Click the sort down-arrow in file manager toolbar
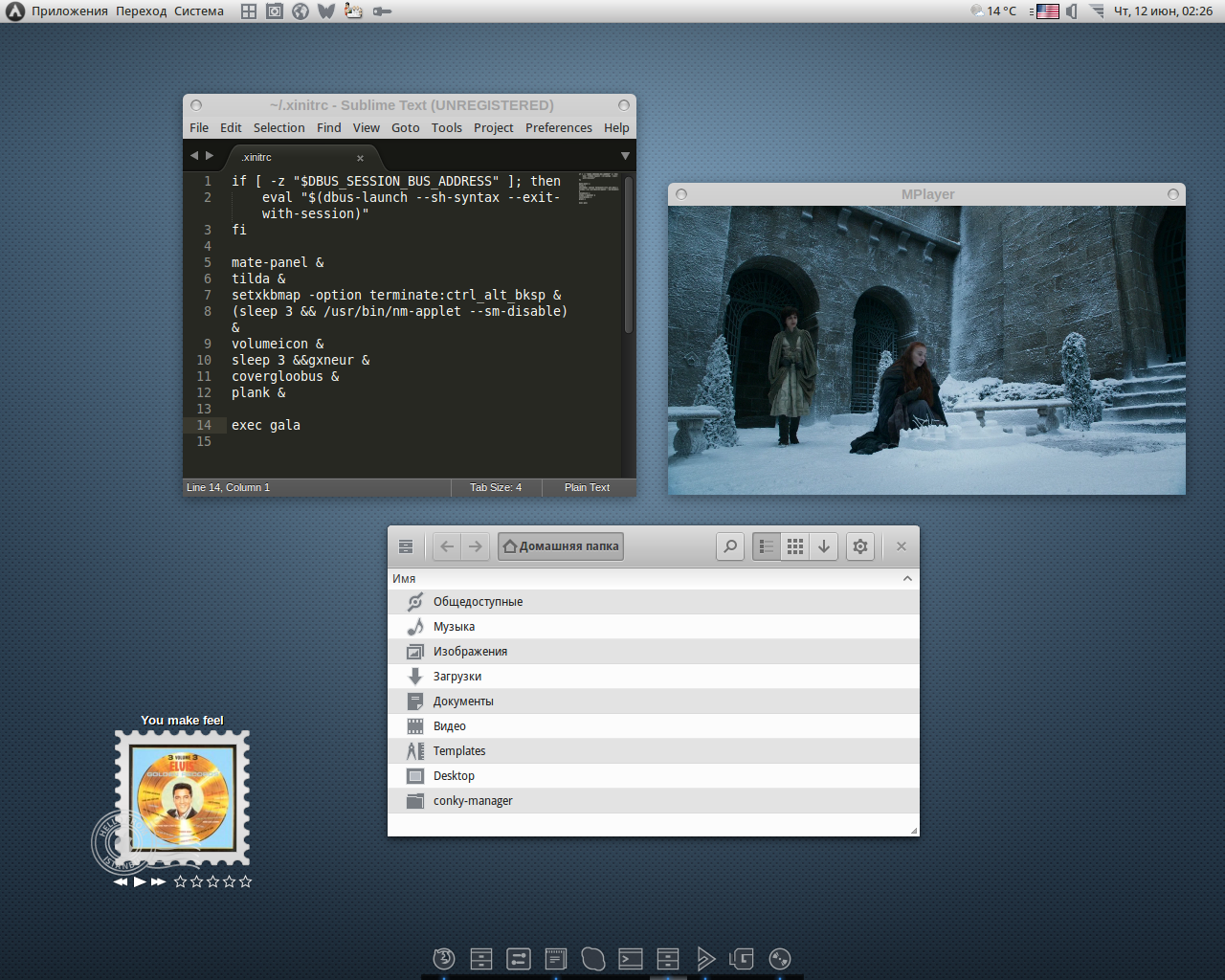Screen dimensions: 1225x980 pyautogui.click(x=824, y=546)
